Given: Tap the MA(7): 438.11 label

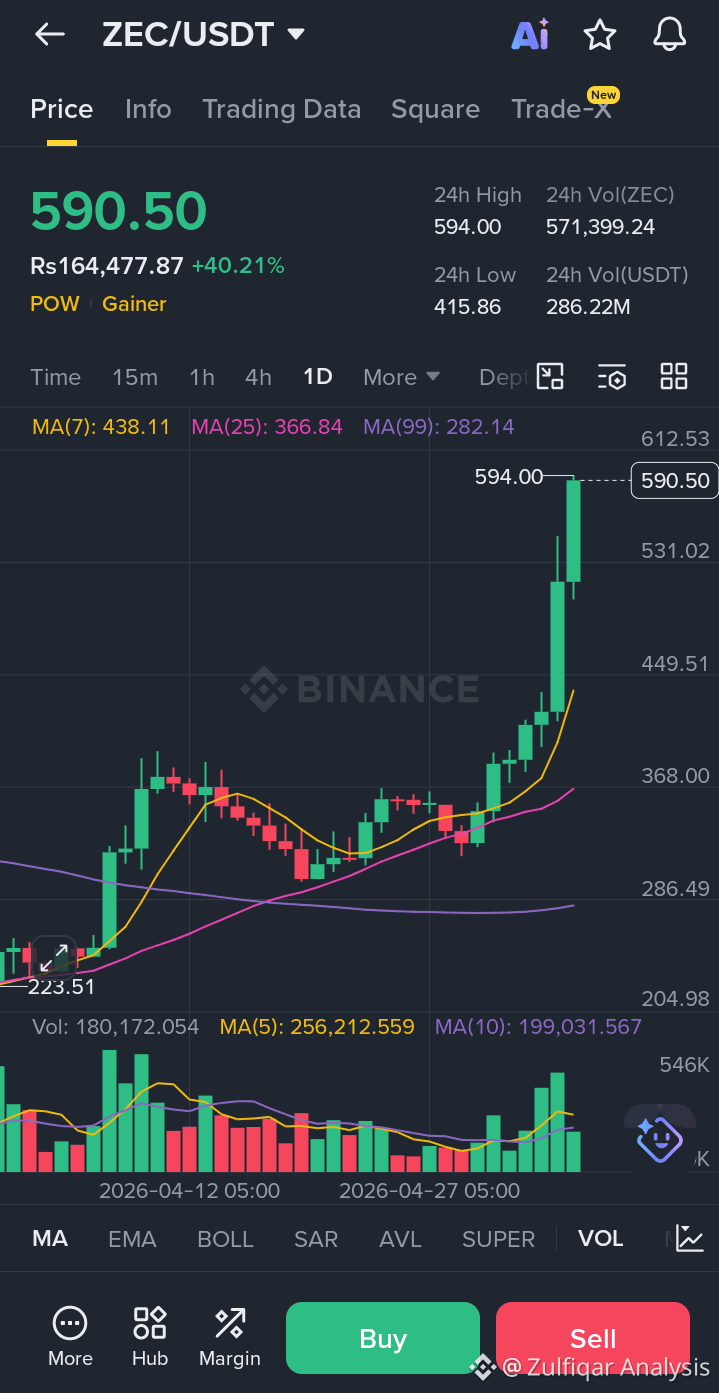Looking at the screenshot, I should pos(101,427).
